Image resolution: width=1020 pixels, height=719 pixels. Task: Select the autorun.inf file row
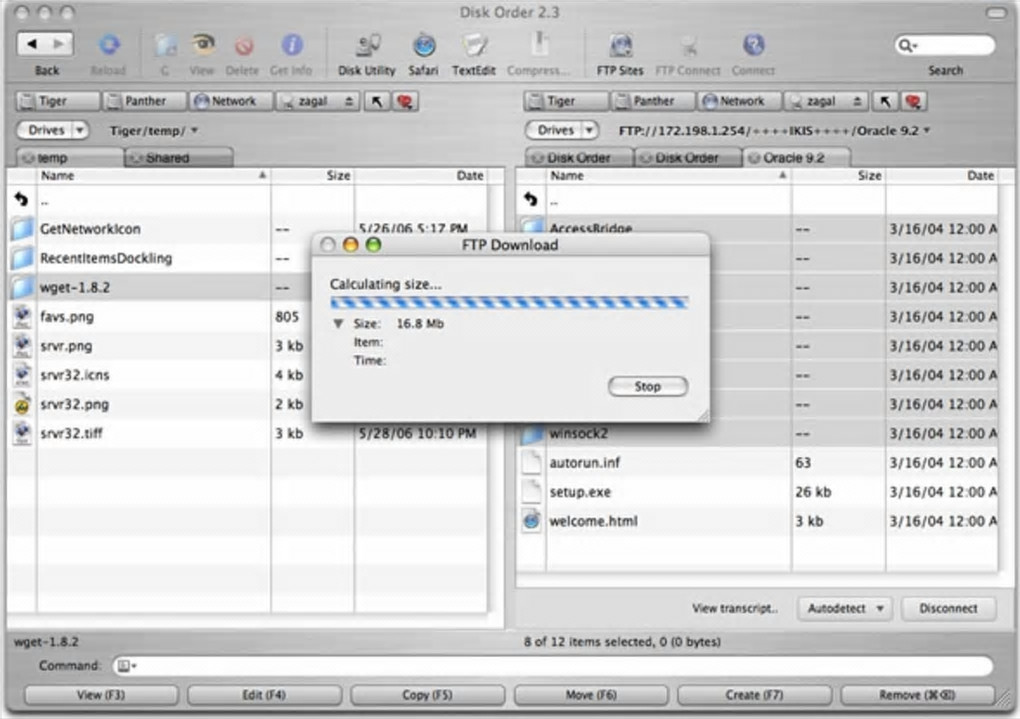[758, 463]
